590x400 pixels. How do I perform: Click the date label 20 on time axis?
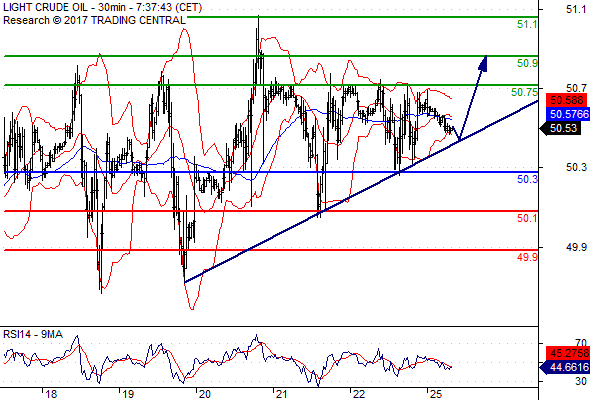pos(204,394)
